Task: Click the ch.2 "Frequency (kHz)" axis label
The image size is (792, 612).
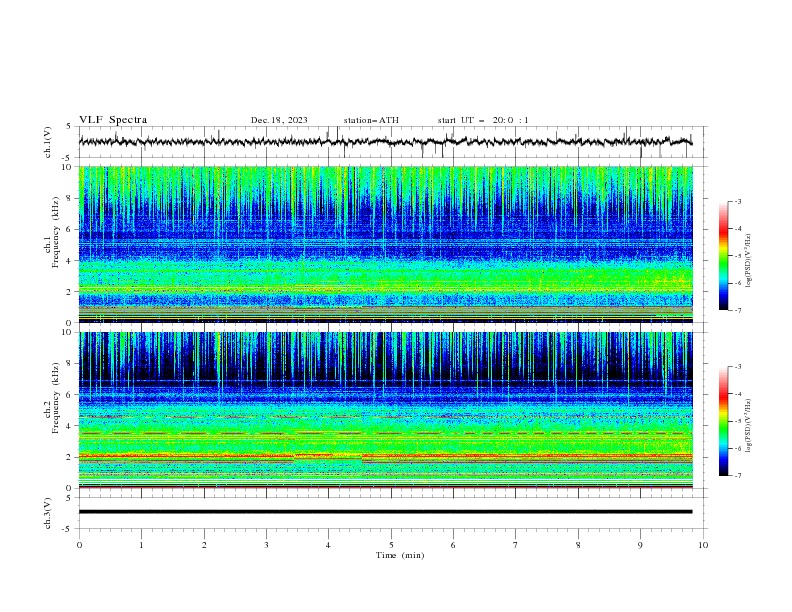Action: [56, 398]
